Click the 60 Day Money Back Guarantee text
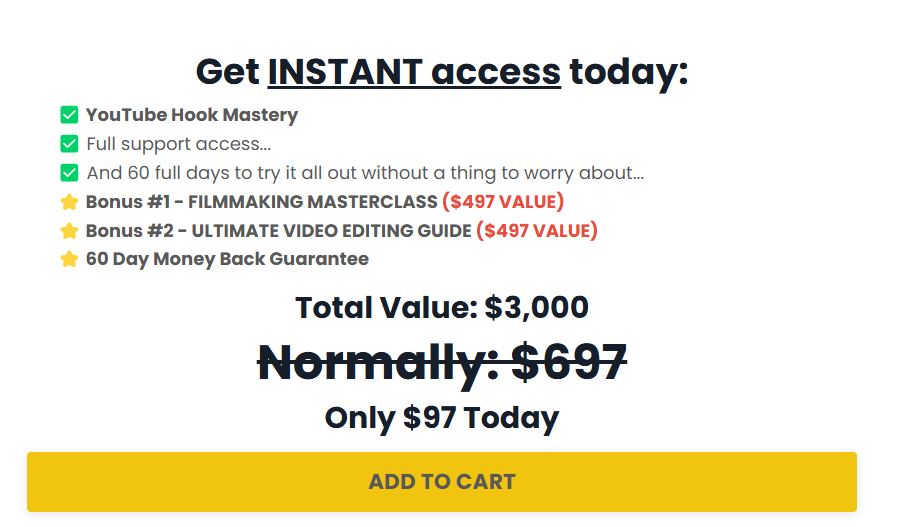This screenshot has width=917, height=527. [x=227, y=259]
